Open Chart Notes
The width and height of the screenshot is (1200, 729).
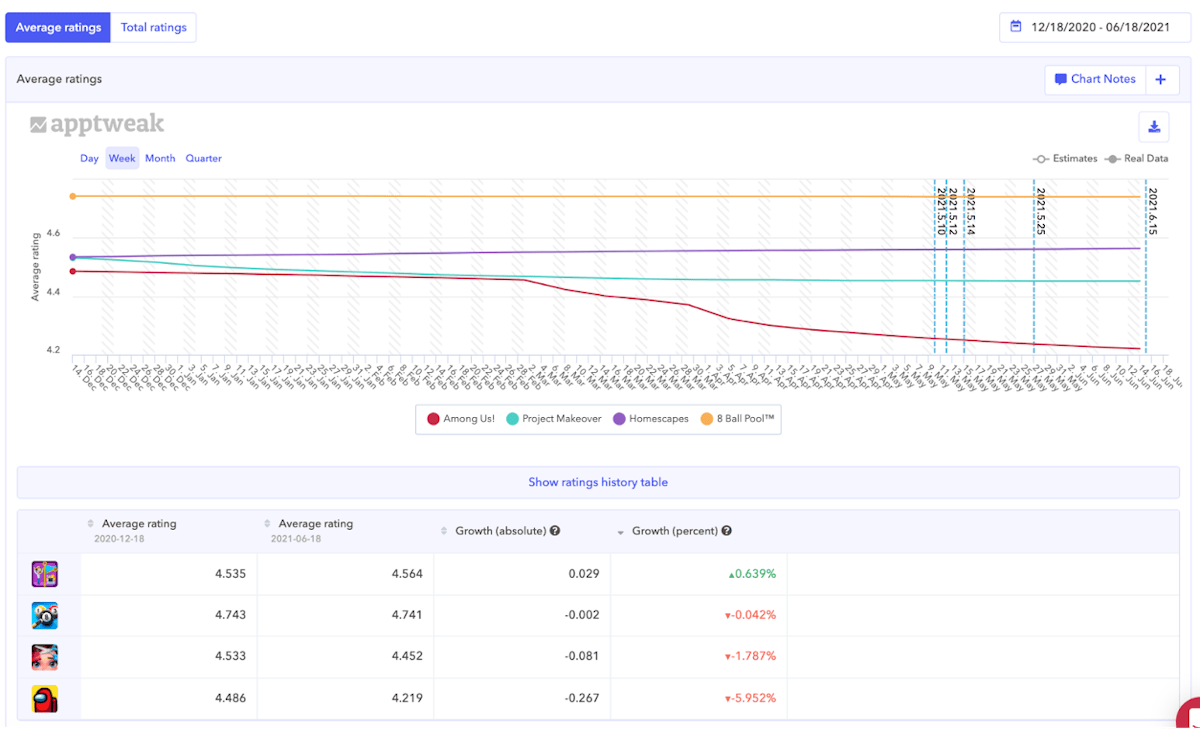(1094, 80)
